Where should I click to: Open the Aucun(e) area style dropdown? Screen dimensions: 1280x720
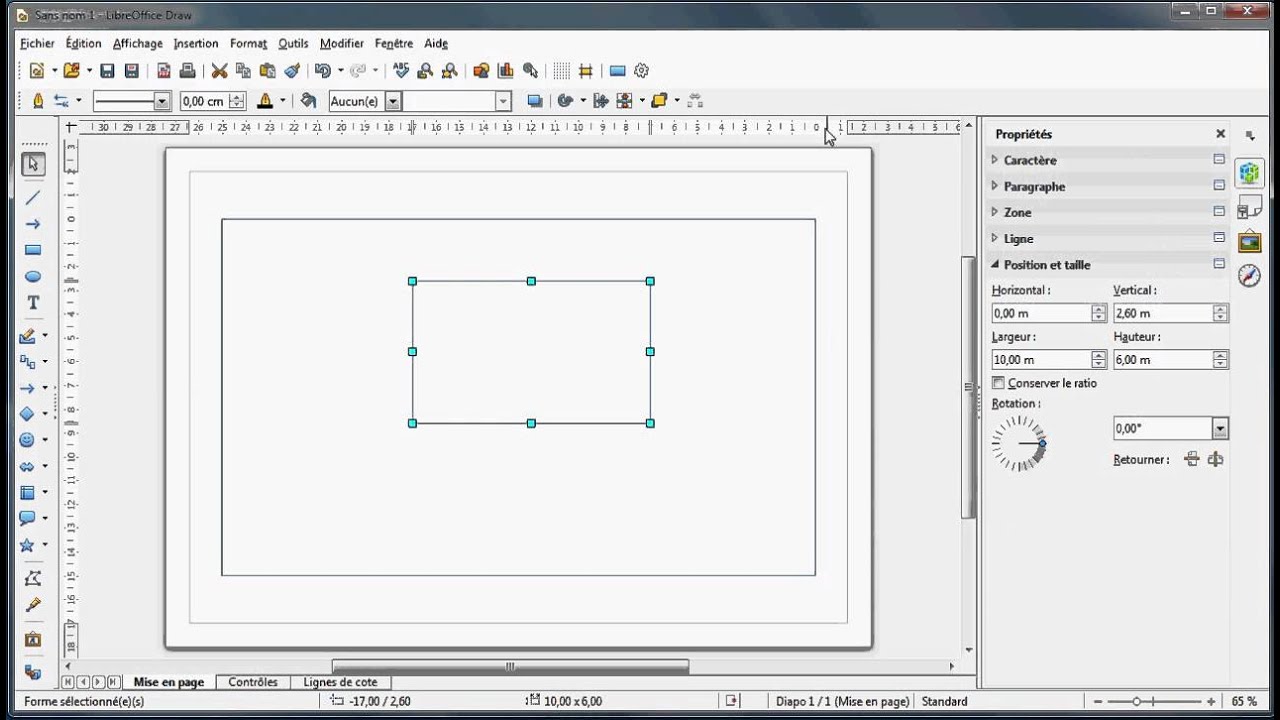(393, 101)
